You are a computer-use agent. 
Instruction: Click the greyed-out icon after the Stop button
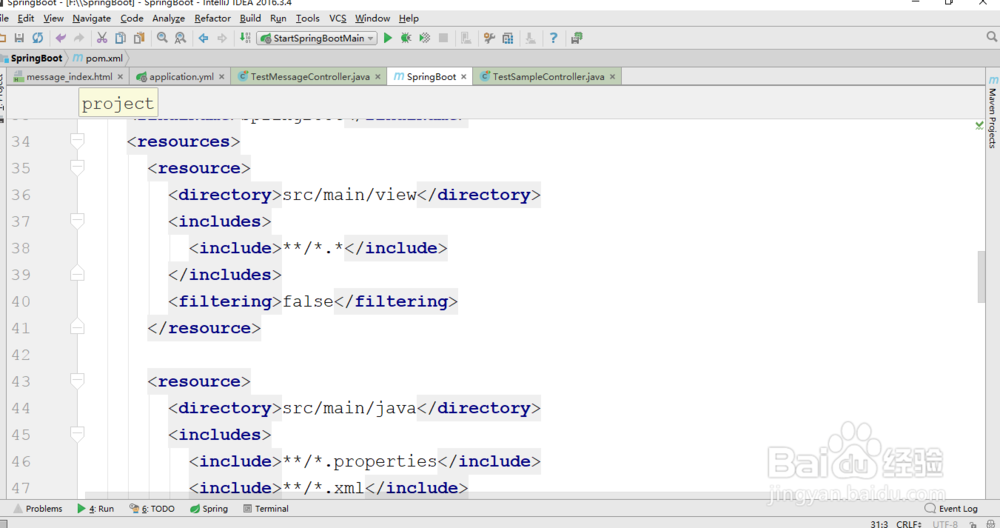466,38
